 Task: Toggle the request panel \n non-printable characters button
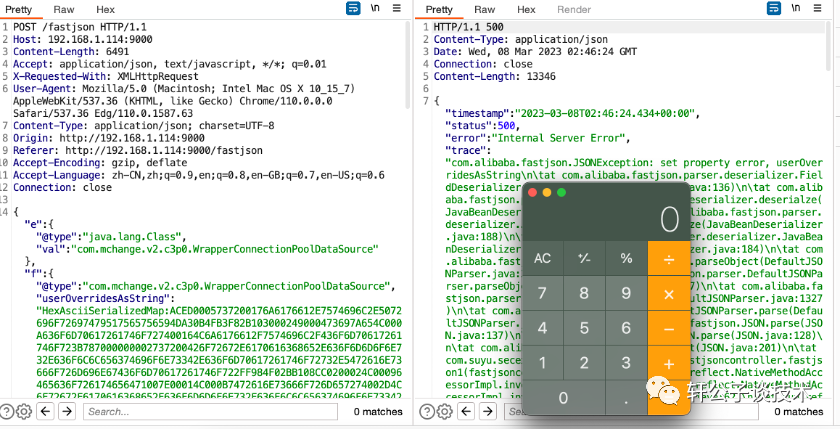[x=376, y=9]
